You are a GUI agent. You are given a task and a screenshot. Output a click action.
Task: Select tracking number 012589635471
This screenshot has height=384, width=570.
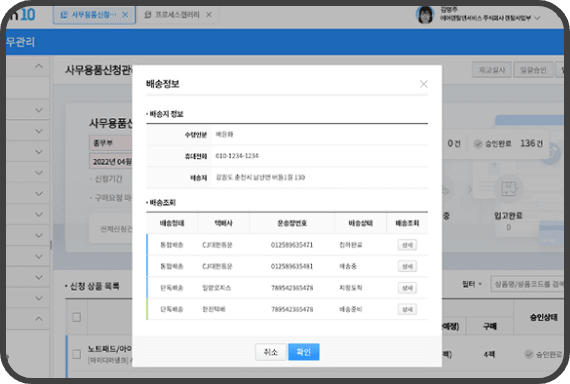tap(292, 245)
